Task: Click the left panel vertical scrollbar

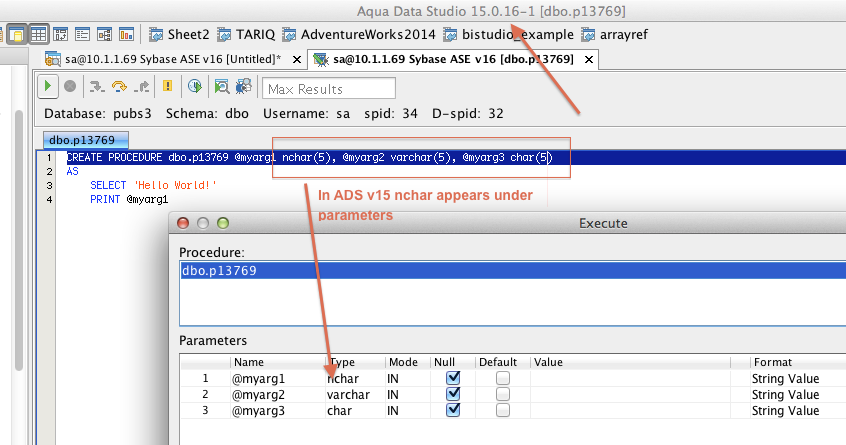Action: (x=19, y=240)
